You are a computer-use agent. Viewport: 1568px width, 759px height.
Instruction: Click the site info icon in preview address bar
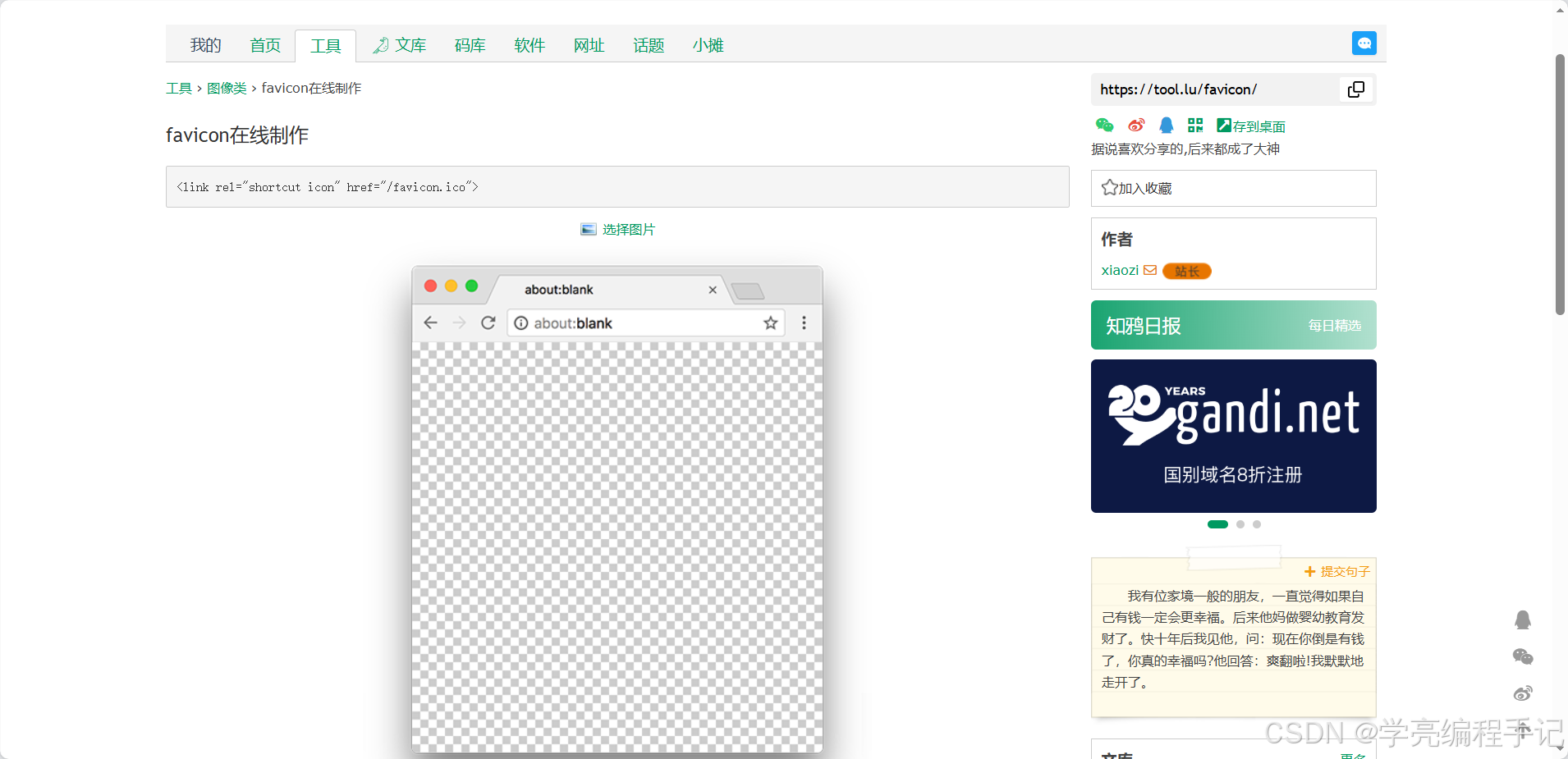[521, 323]
